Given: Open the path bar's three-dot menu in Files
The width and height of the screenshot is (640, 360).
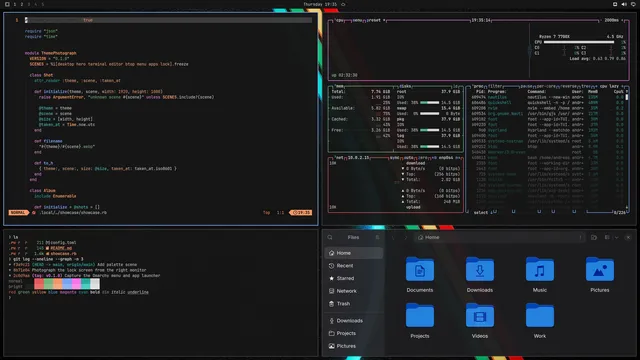Looking at the screenshot, I should (x=580, y=237).
